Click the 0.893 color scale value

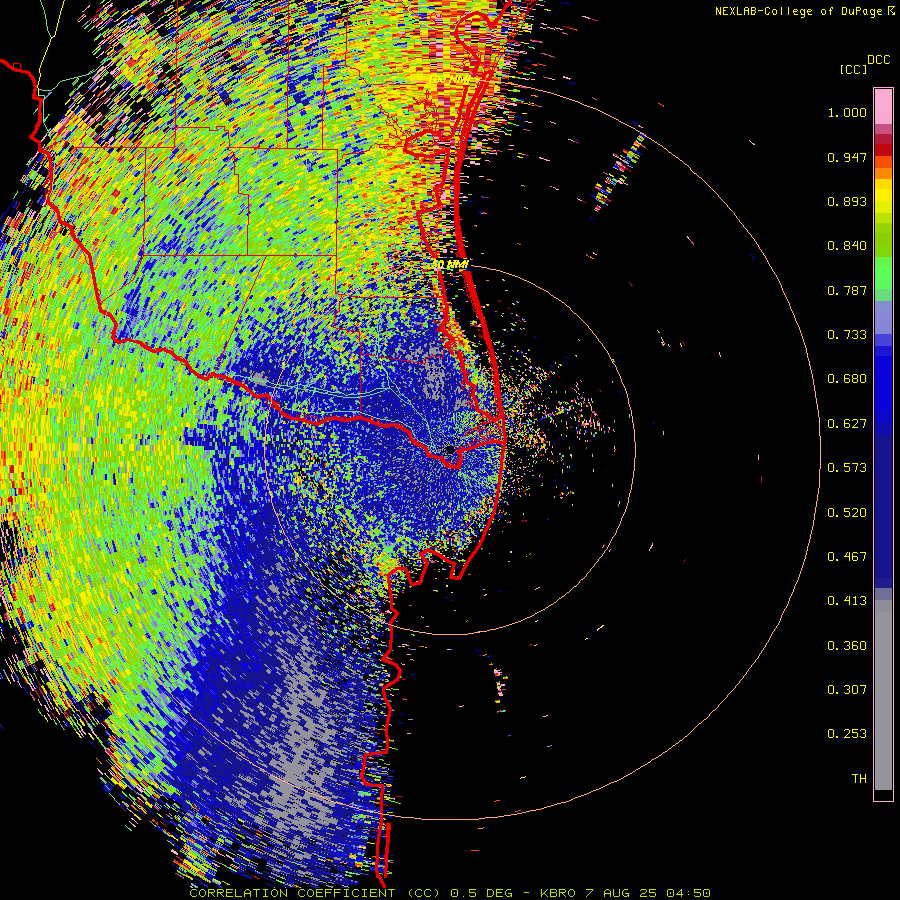[847, 201]
